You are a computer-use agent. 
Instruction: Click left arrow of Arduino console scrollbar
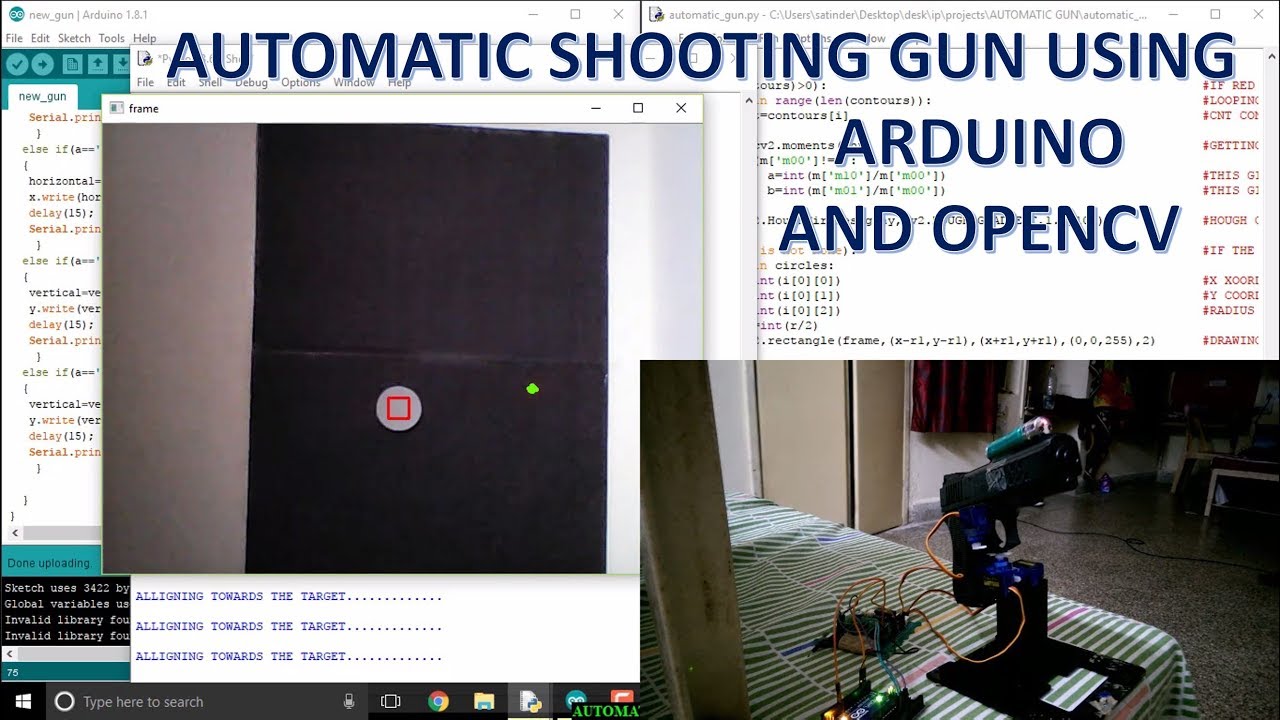coord(12,653)
